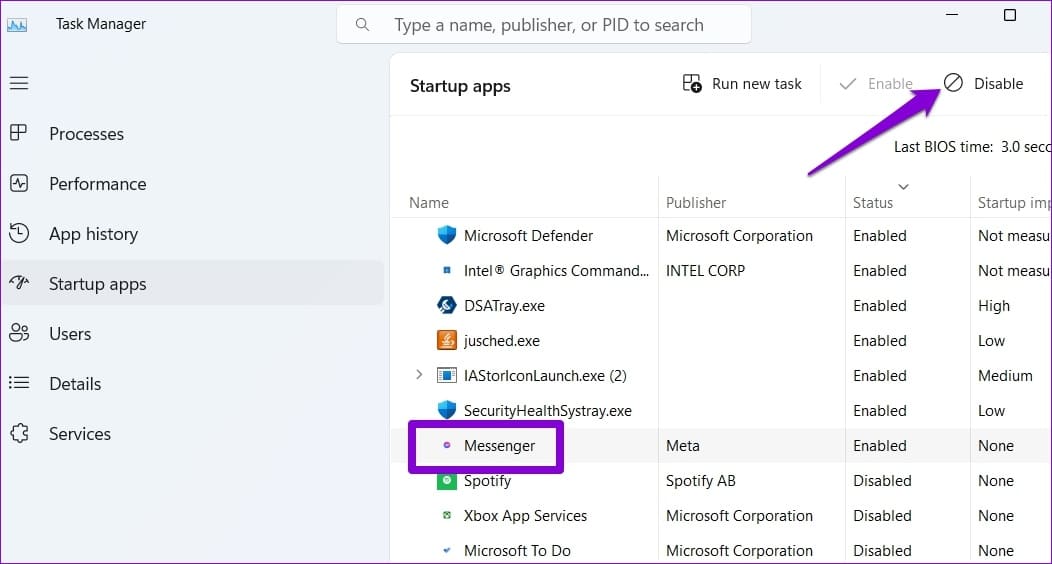This screenshot has width=1052, height=564.
Task: Select the jusched.exe row name
Action: 502,341
